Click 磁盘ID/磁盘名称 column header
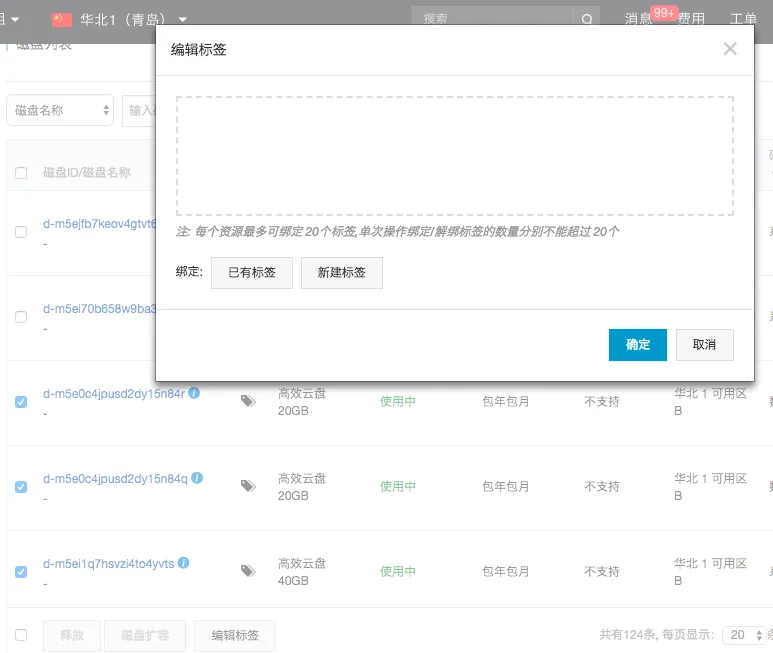This screenshot has height=653, width=773. (87, 172)
